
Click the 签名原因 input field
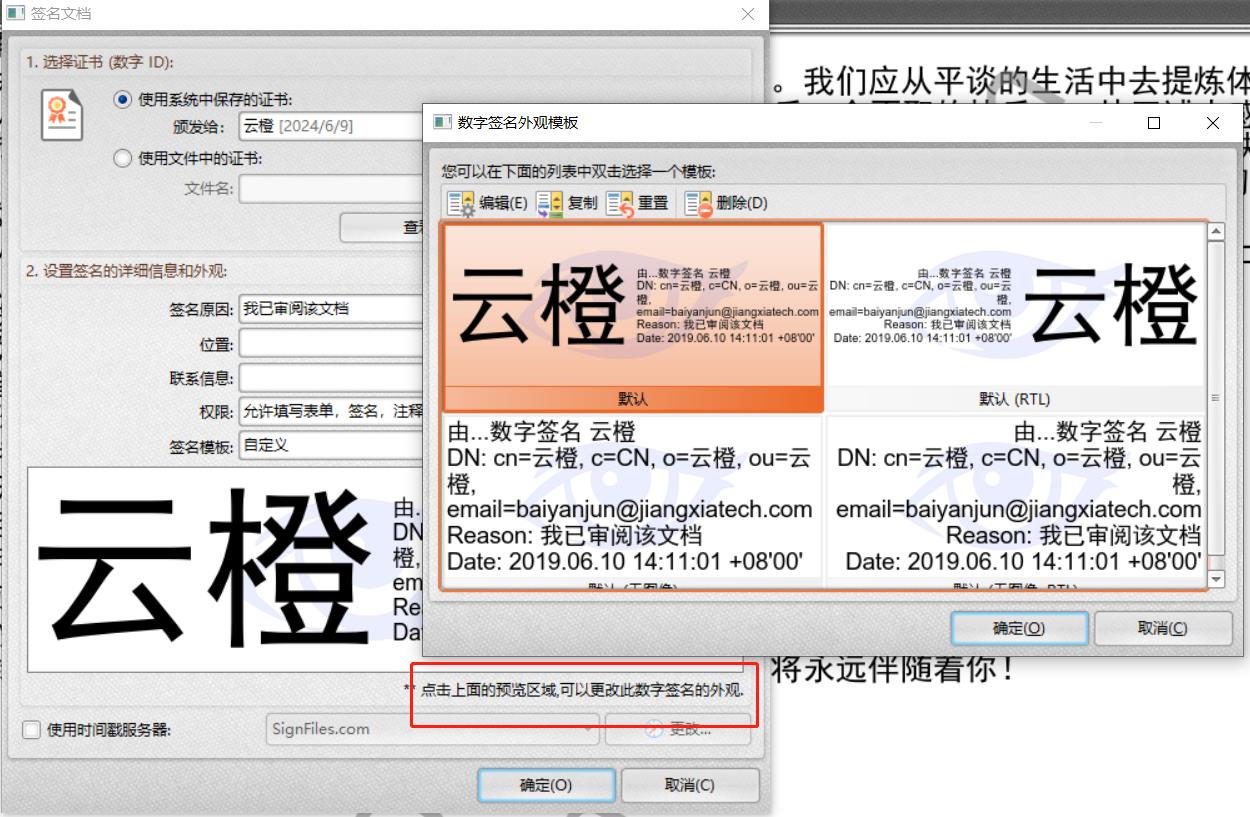pyautogui.click(x=330, y=310)
